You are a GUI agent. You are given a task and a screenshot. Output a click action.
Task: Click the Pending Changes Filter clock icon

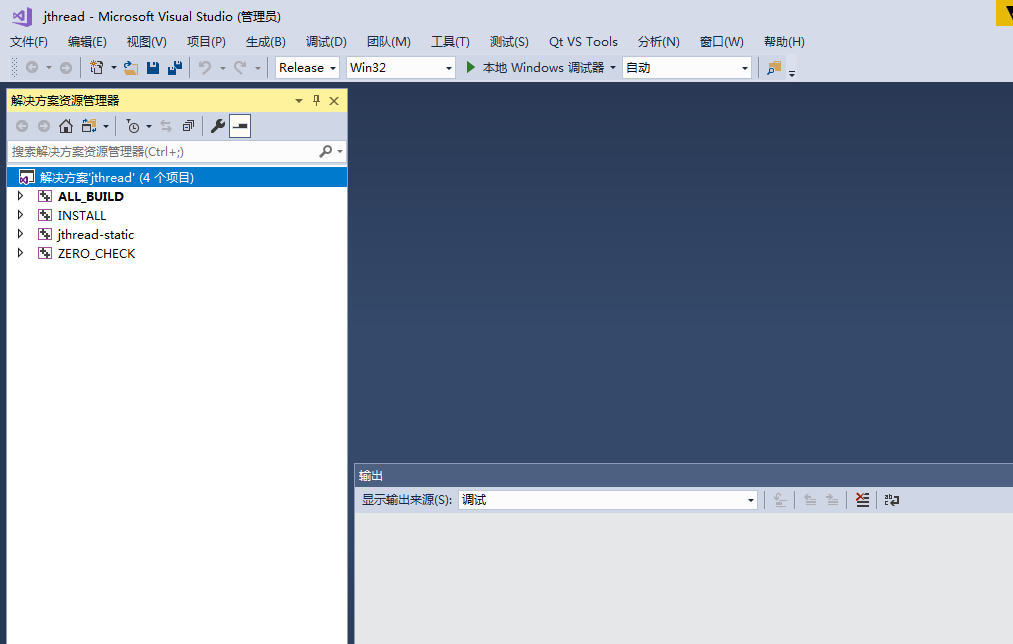pos(132,126)
